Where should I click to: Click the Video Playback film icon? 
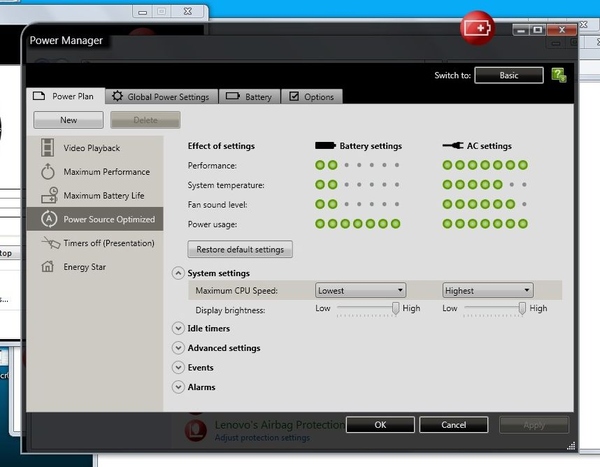coord(47,148)
